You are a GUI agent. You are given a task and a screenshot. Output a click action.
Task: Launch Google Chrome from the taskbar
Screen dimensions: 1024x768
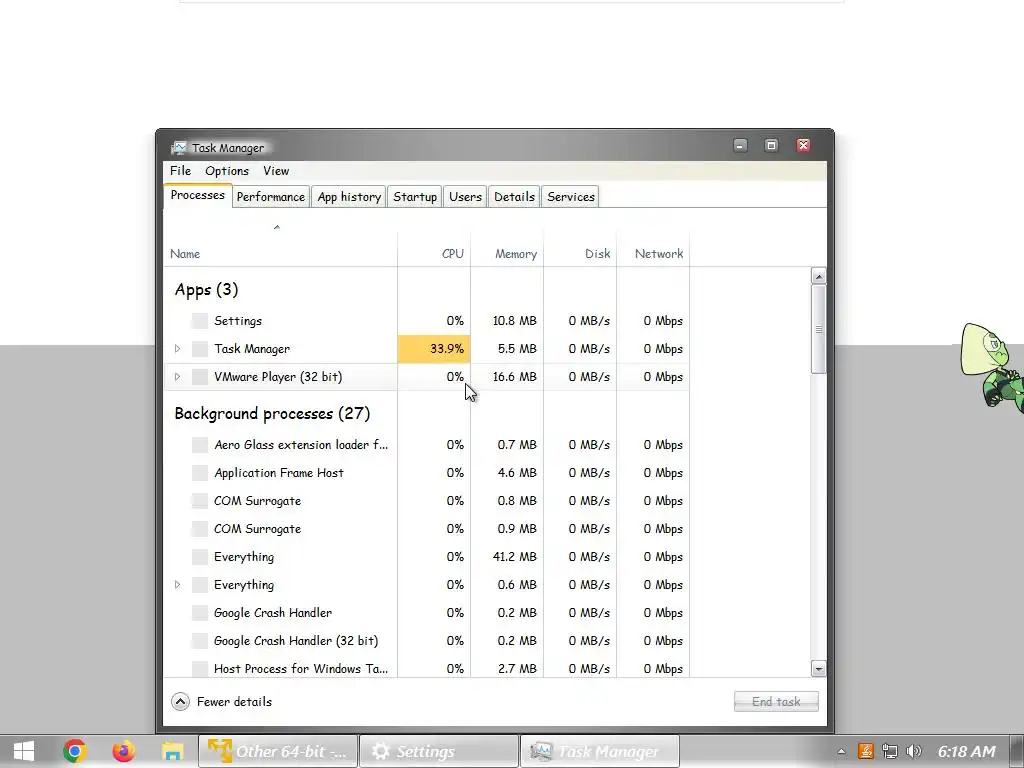(x=74, y=751)
